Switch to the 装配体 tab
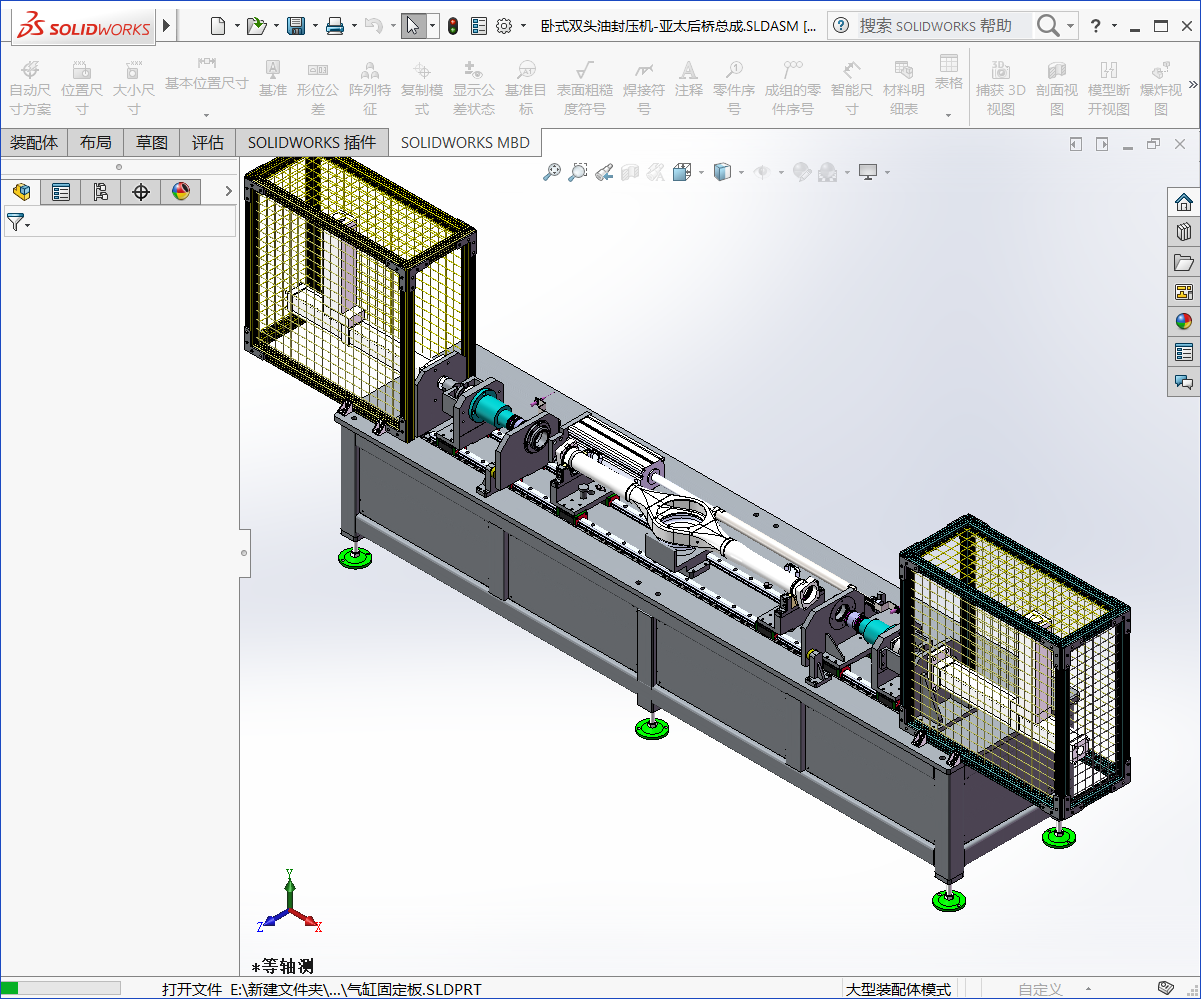The image size is (1201, 999). 34,143
